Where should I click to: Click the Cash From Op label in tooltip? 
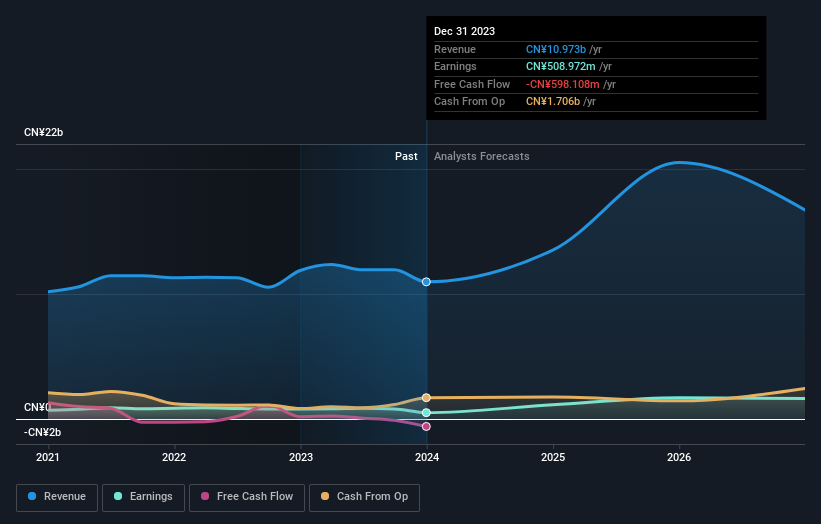pyautogui.click(x=470, y=102)
